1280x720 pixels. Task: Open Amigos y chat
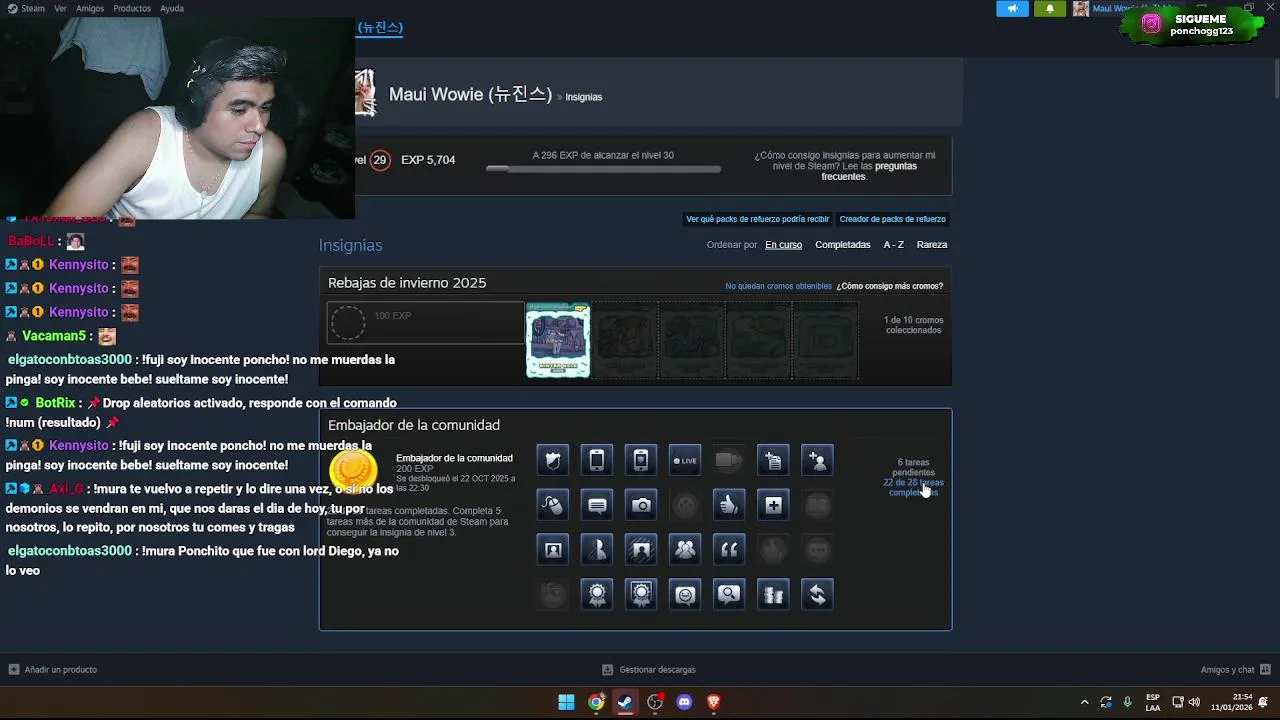click(1236, 670)
